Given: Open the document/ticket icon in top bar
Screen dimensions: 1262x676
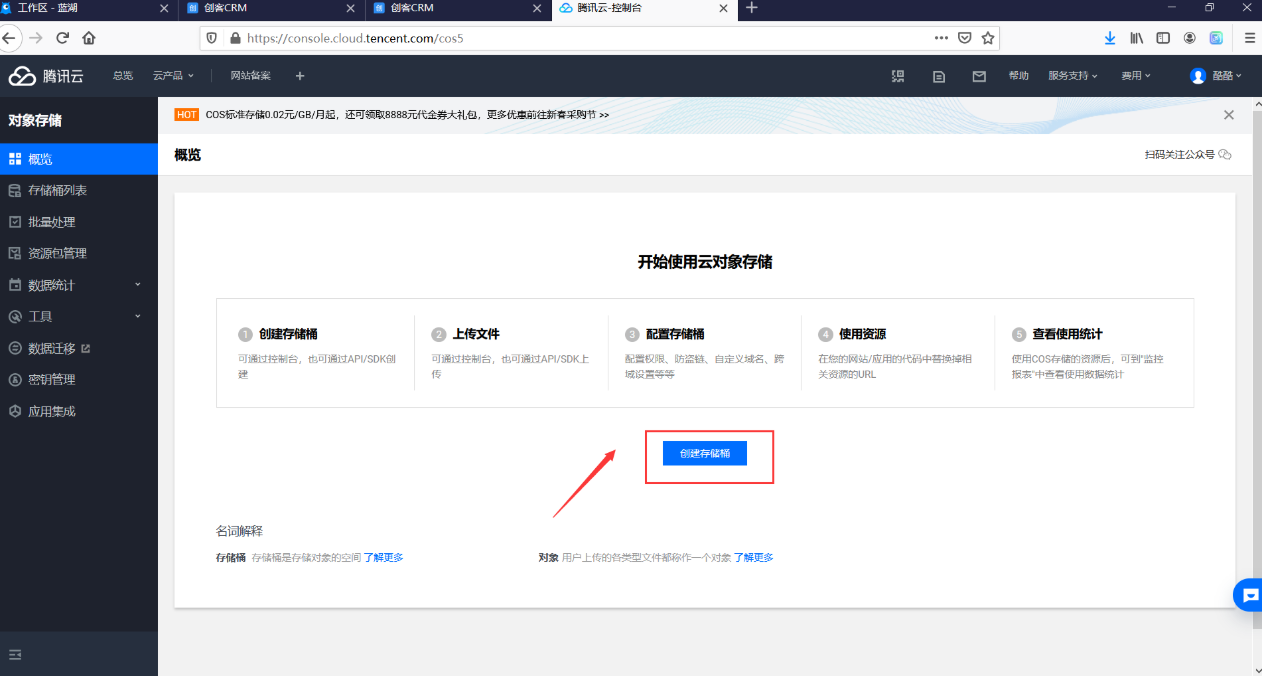Looking at the screenshot, I should 939,76.
